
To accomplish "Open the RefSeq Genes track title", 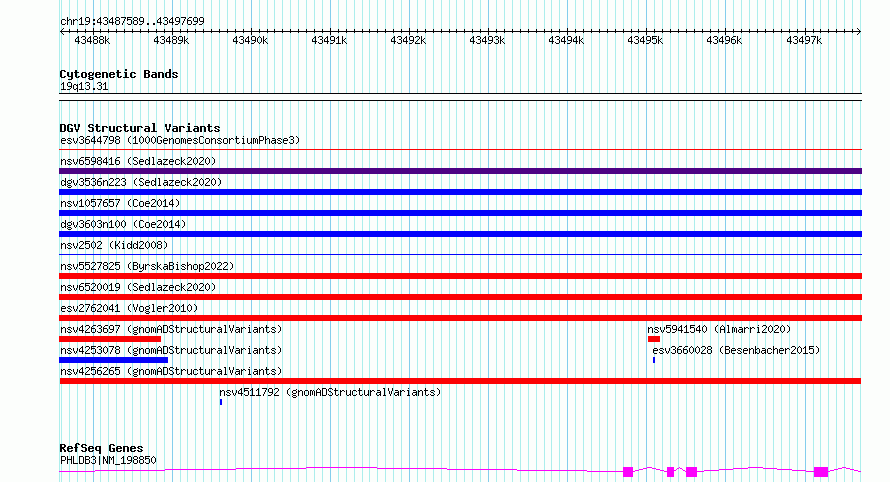I will pyautogui.click(x=101, y=448).
